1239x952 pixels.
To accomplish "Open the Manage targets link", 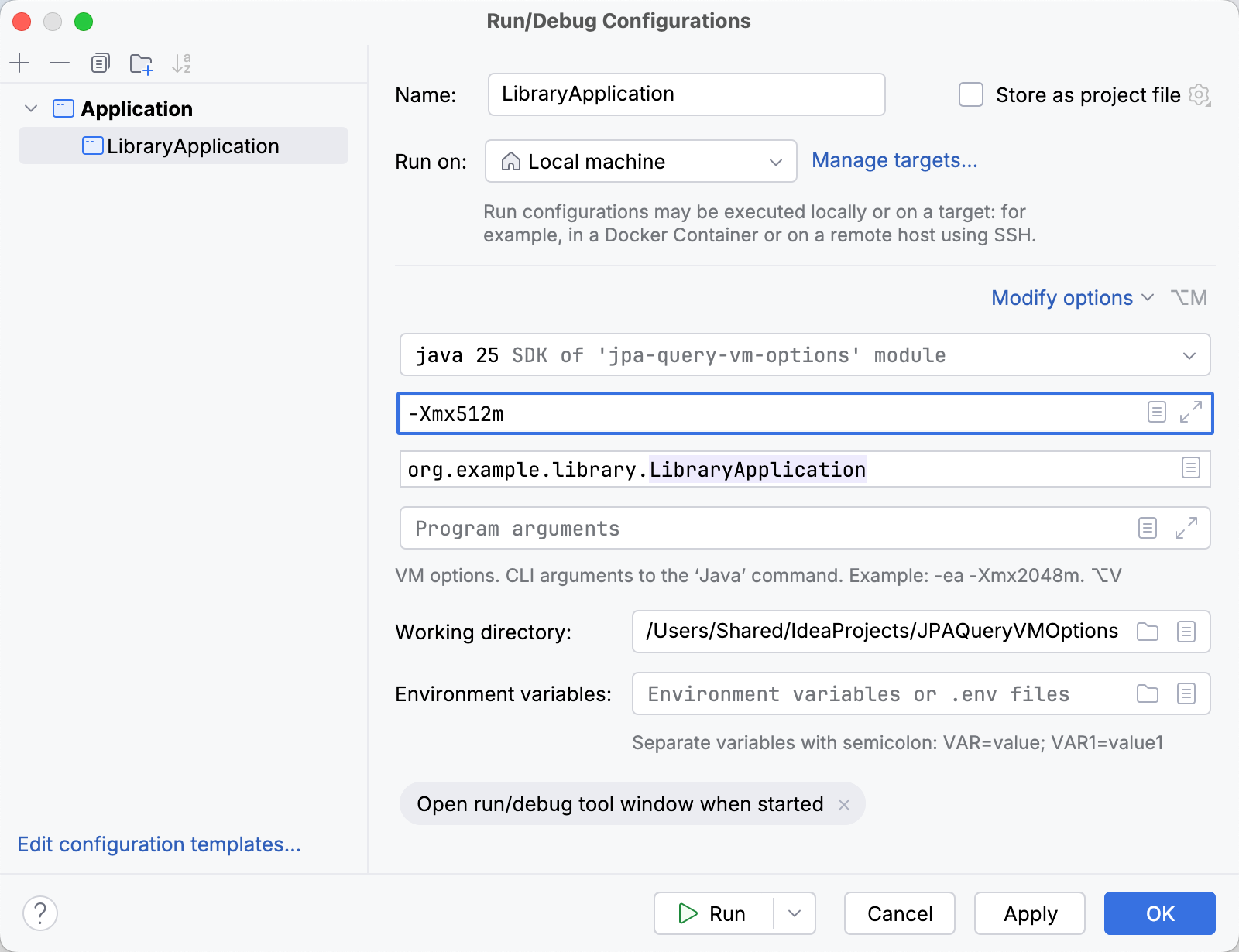I will (894, 161).
